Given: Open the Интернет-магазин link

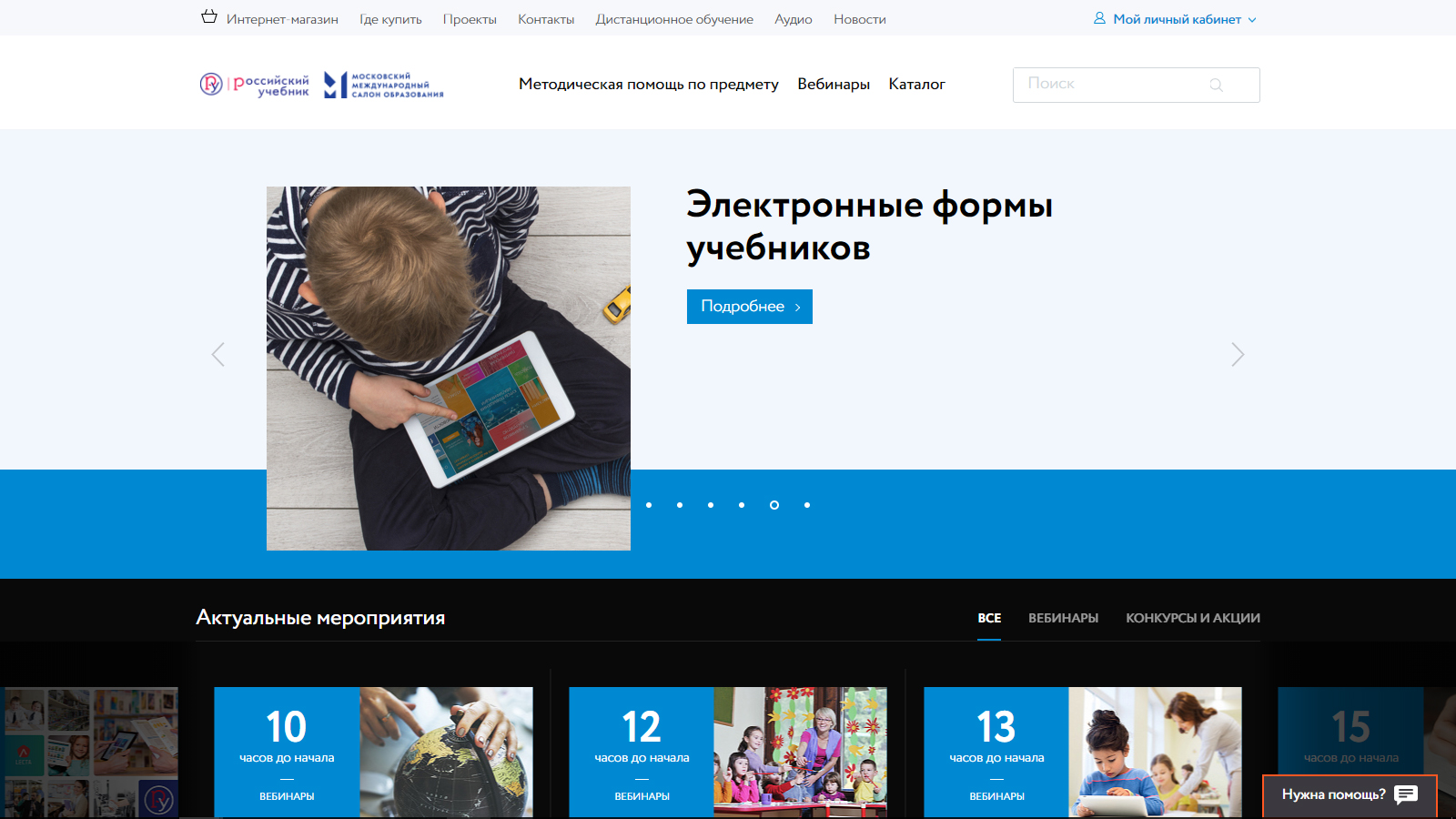Looking at the screenshot, I should pyautogui.click(x=282, y=19).
